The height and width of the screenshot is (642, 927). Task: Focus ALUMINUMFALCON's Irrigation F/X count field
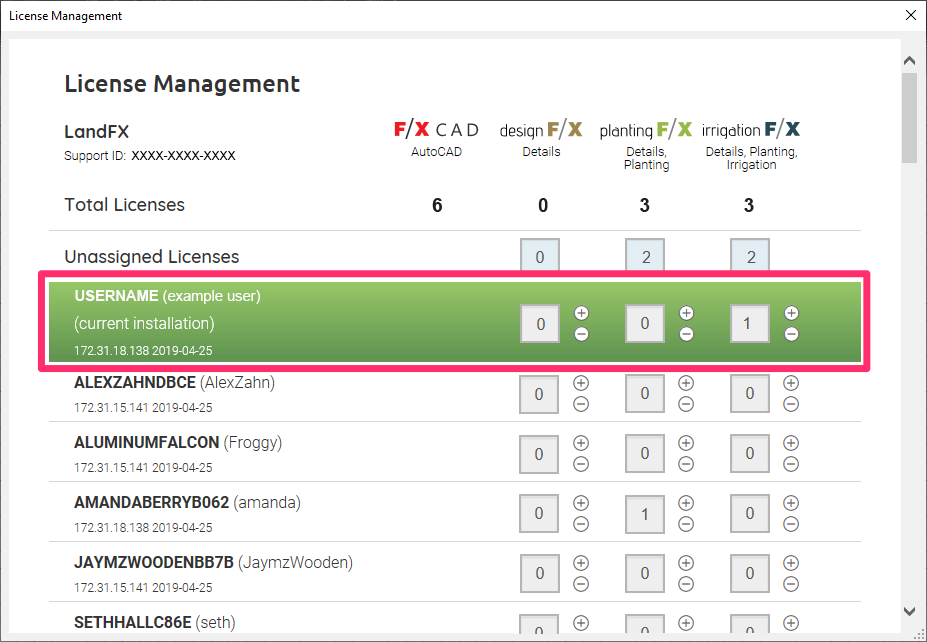(750, 453)
